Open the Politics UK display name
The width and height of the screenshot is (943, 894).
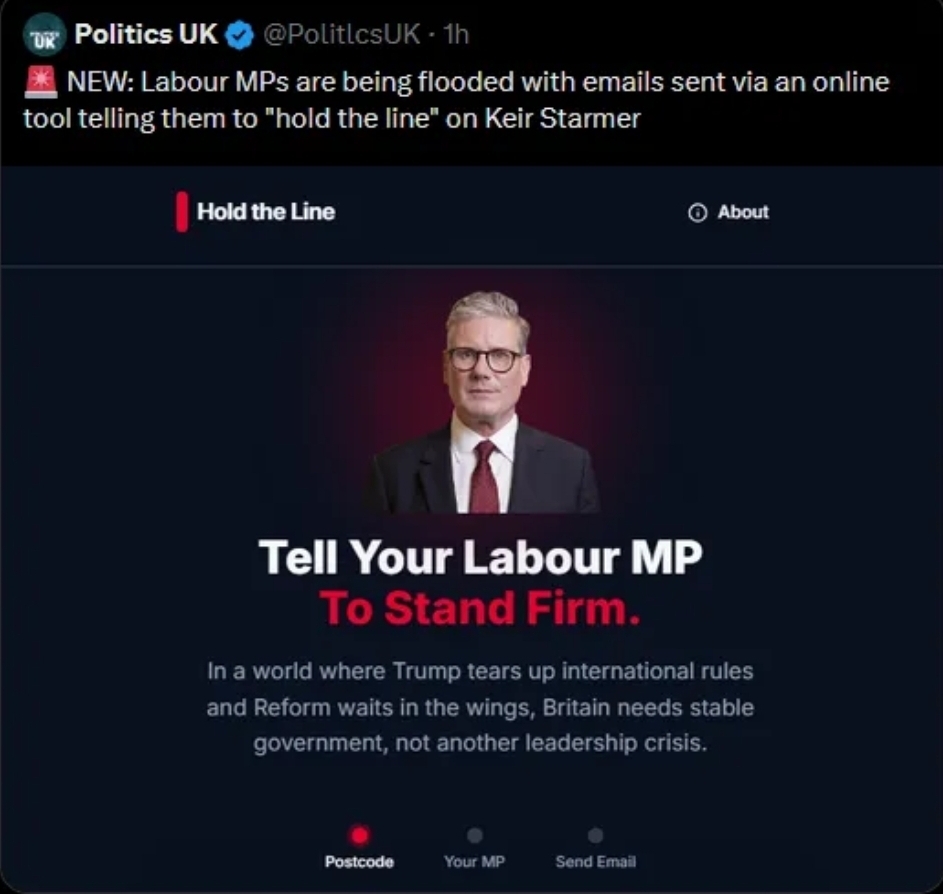146,34
